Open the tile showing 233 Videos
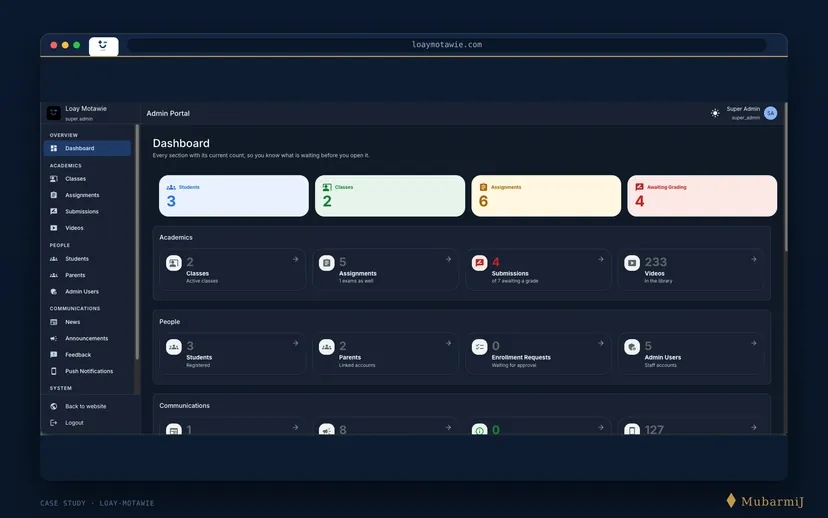The width and height of the screenshot is (828, 518). pyautogui.click(x=691, y=269)
